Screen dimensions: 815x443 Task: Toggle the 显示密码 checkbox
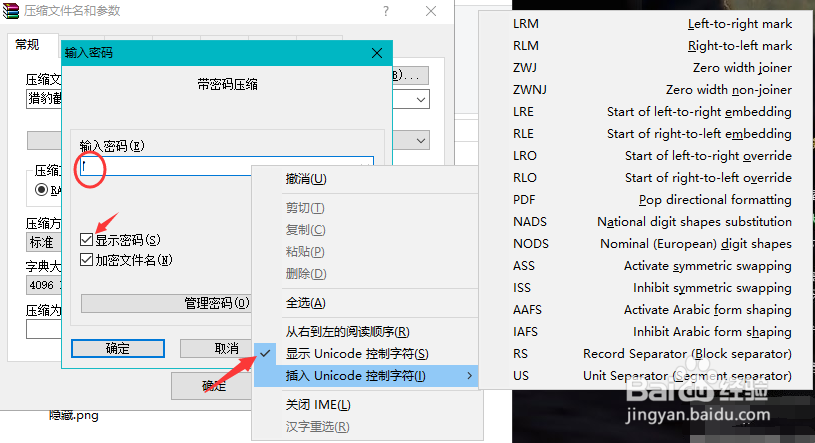86,240
